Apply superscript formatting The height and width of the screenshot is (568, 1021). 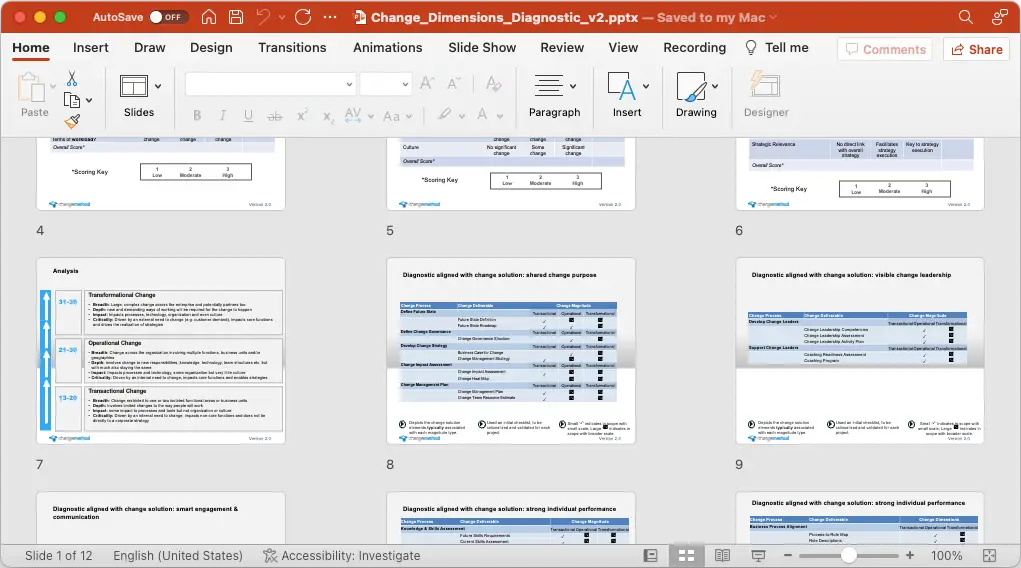[301, 116]
